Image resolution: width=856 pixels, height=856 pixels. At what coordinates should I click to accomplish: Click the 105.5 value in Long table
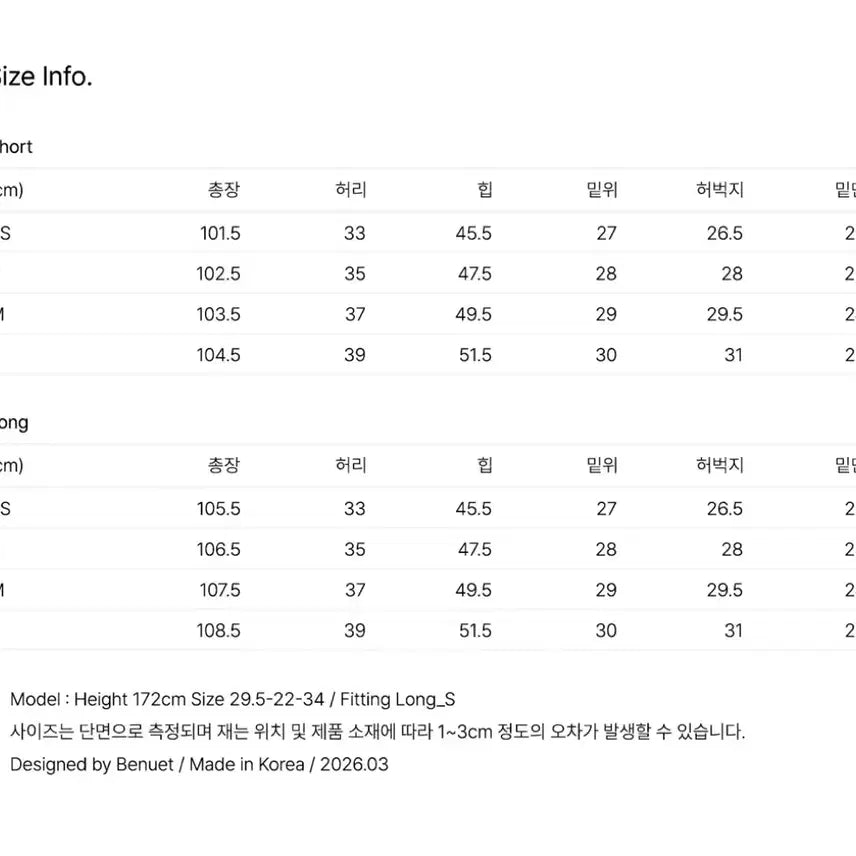218,509
